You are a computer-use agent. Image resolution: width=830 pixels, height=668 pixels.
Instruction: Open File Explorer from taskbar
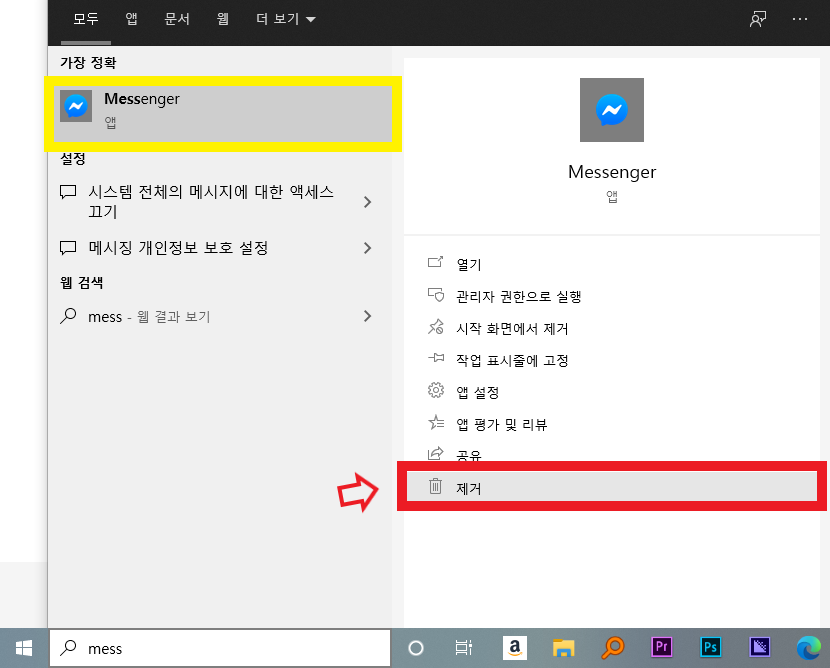(563, 648)
